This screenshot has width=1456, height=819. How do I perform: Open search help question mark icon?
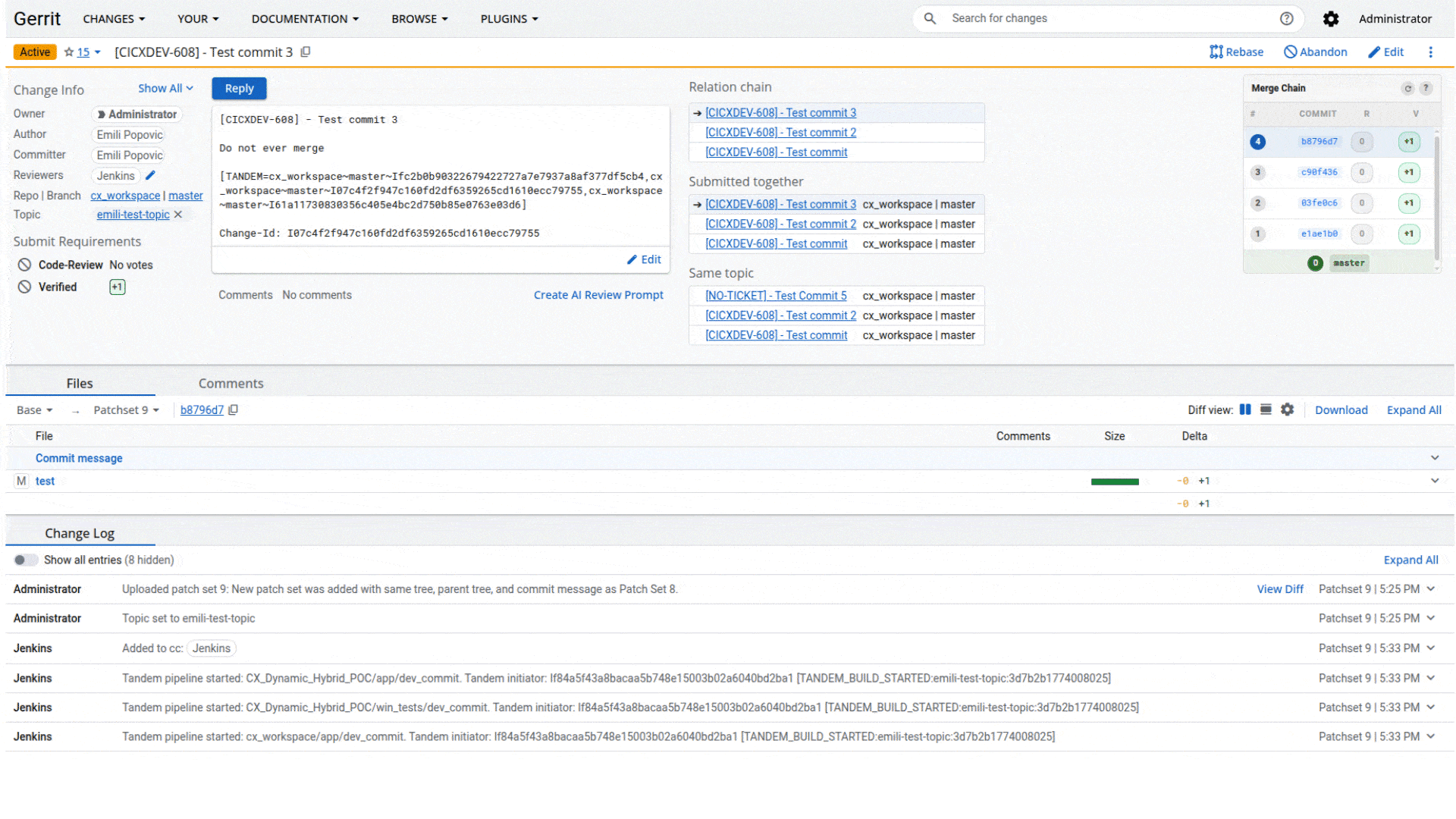1287,18
